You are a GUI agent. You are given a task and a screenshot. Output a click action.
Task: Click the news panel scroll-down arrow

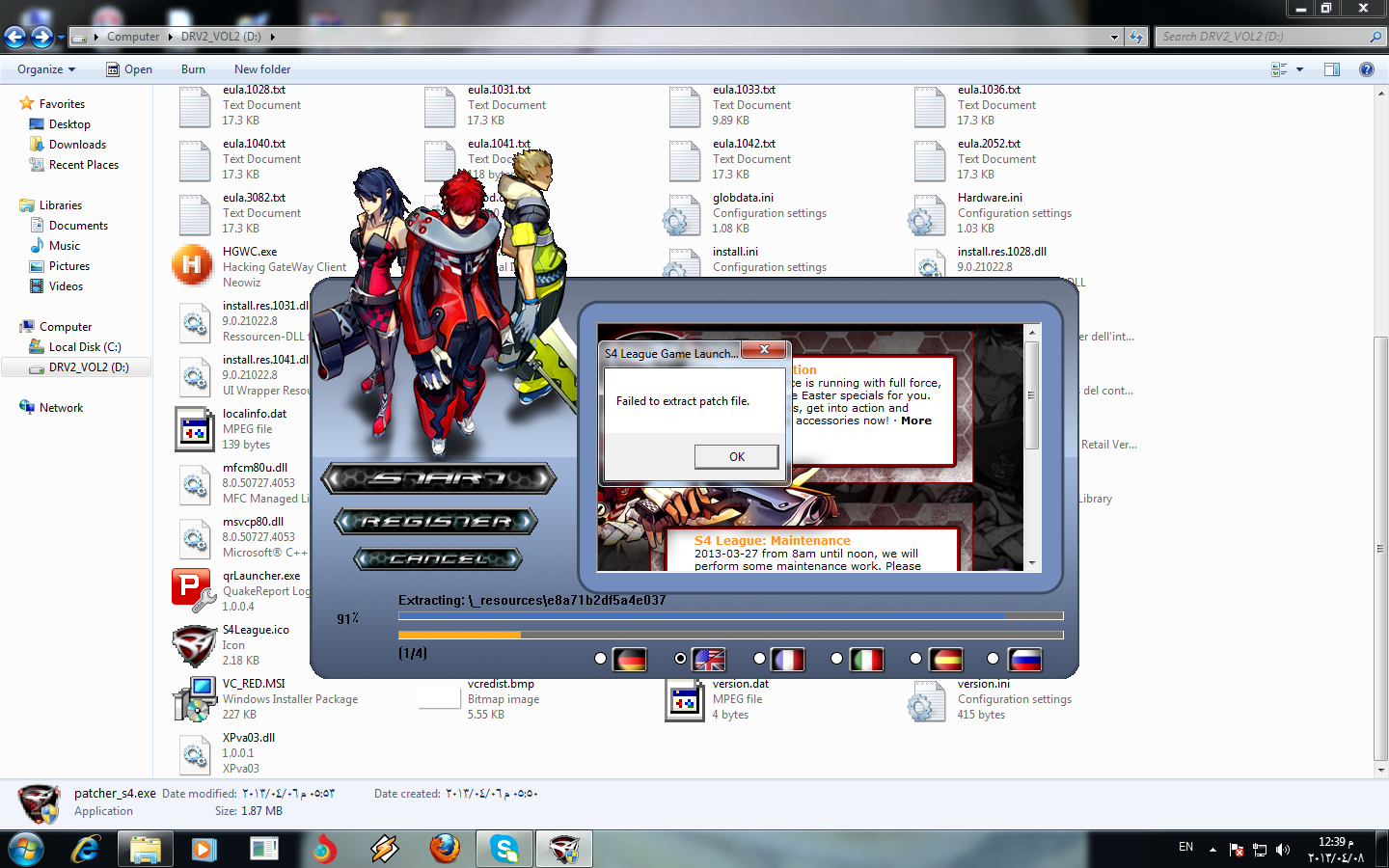pyautogui.click(x=1031, y=563)
